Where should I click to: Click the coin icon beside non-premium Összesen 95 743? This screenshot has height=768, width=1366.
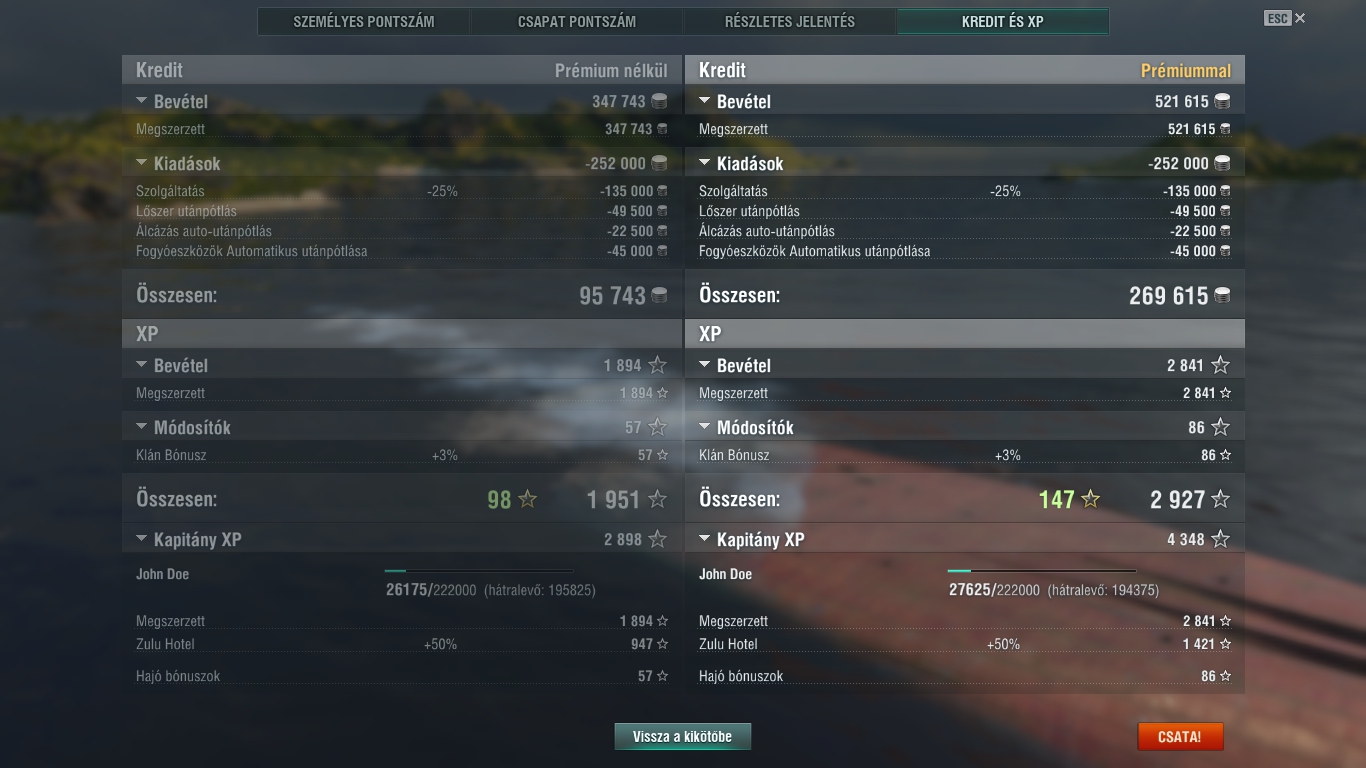[x=658, y=296]
